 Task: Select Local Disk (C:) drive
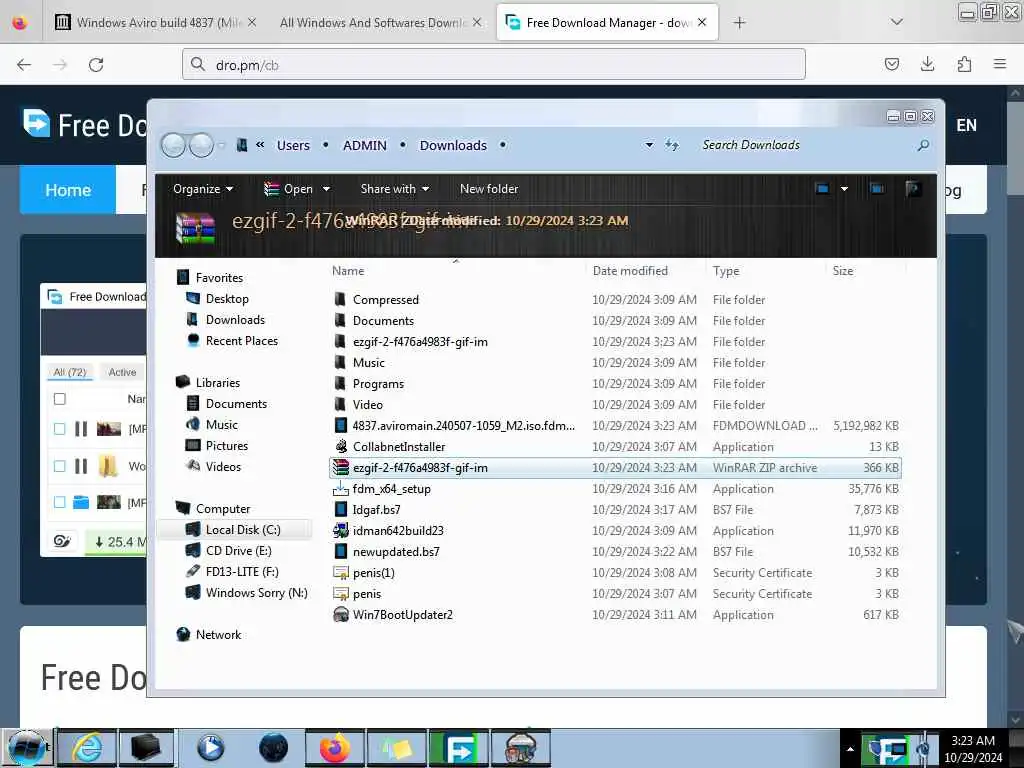pos(242,530)
